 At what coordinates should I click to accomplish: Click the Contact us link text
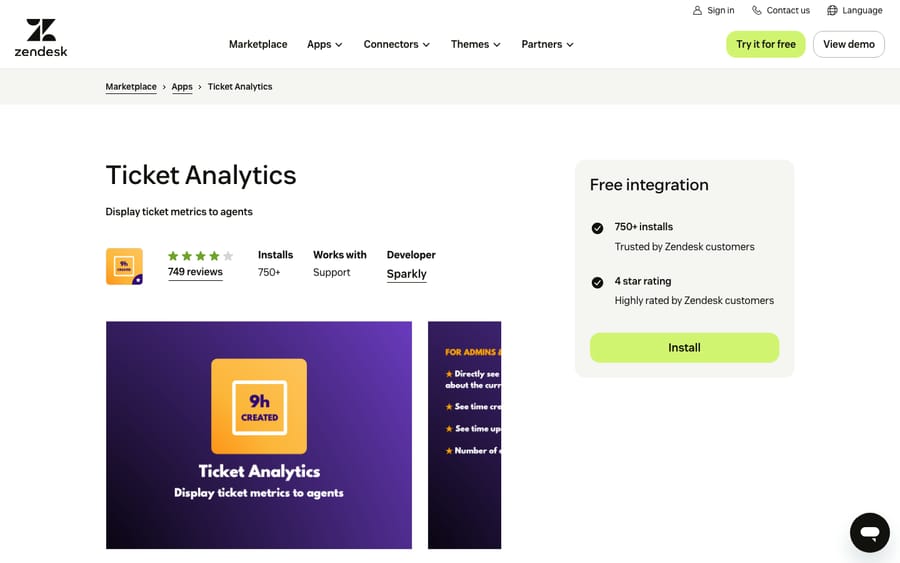(x=788, y=10)
